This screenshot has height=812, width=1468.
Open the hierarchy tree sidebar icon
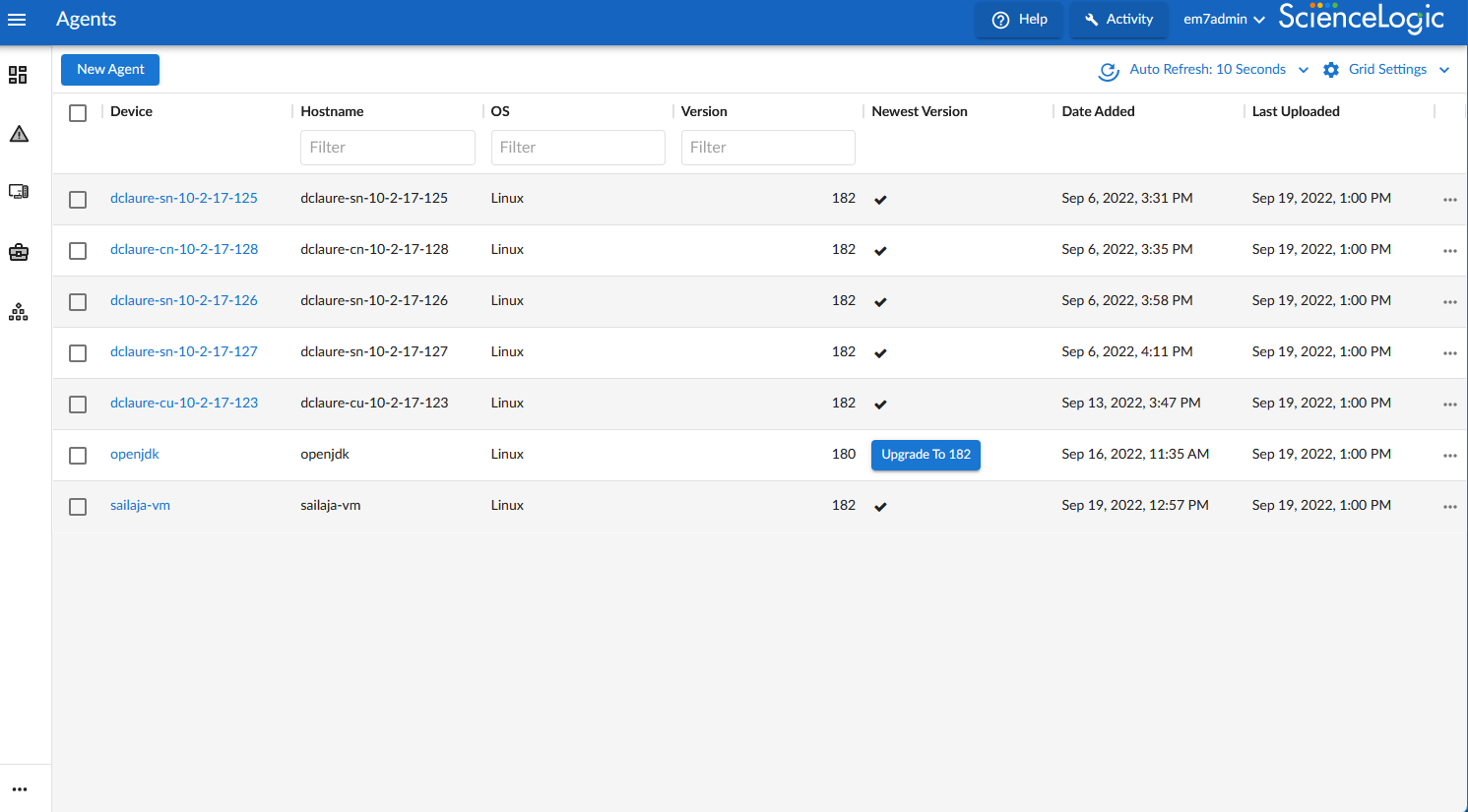point(19,312)
